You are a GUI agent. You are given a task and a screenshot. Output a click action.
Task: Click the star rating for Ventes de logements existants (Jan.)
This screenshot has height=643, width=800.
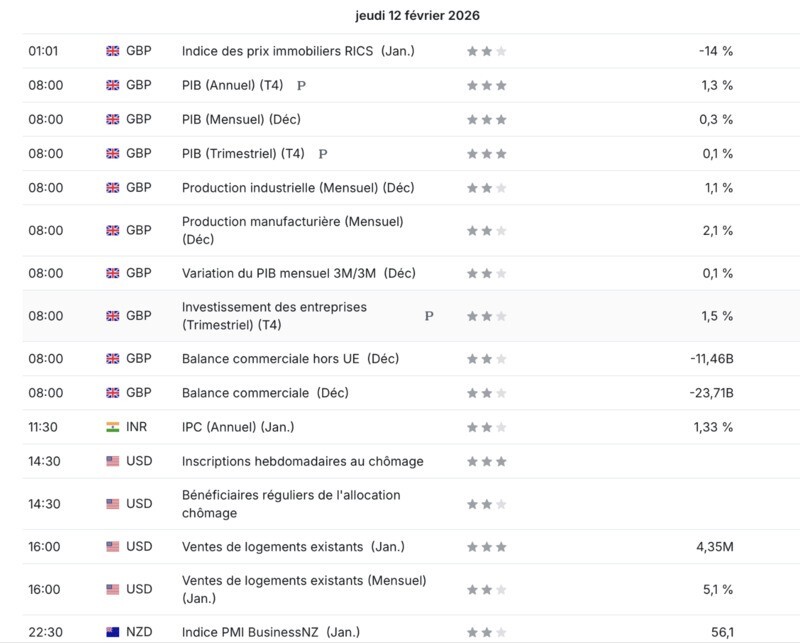coord(487,547)
